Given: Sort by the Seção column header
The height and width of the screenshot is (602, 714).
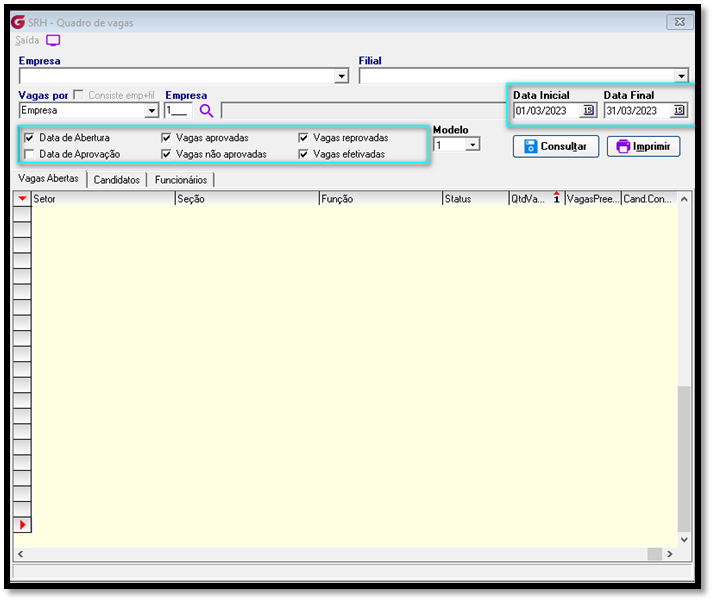Looking at the screenshot, I should click(x=247, y=199).
